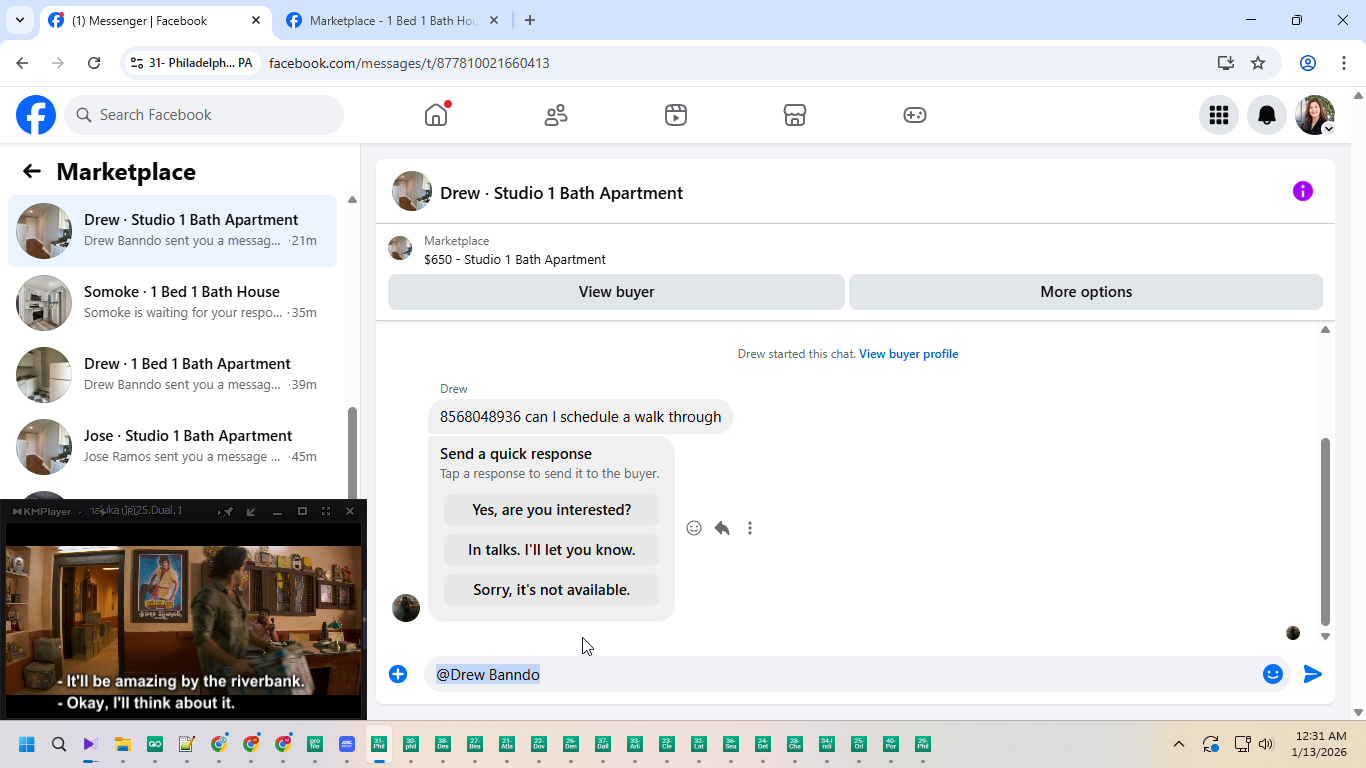
Task: Open the plus attachment button
Action: [x=398, y=674]
